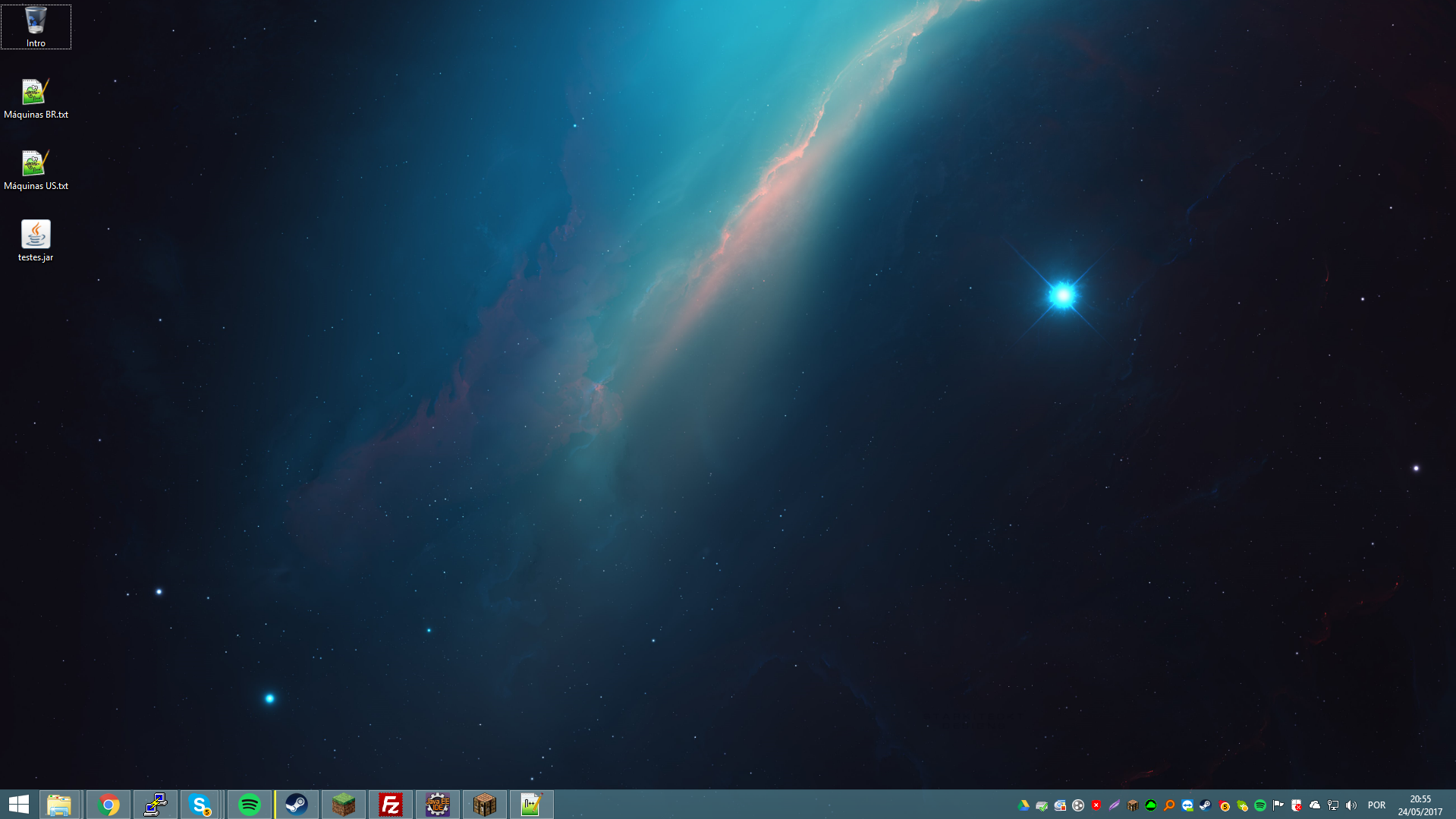Switch input language via POR indicator
Screen dimensions: 1456x819
pyautogui.click(x=1376, y=805)
